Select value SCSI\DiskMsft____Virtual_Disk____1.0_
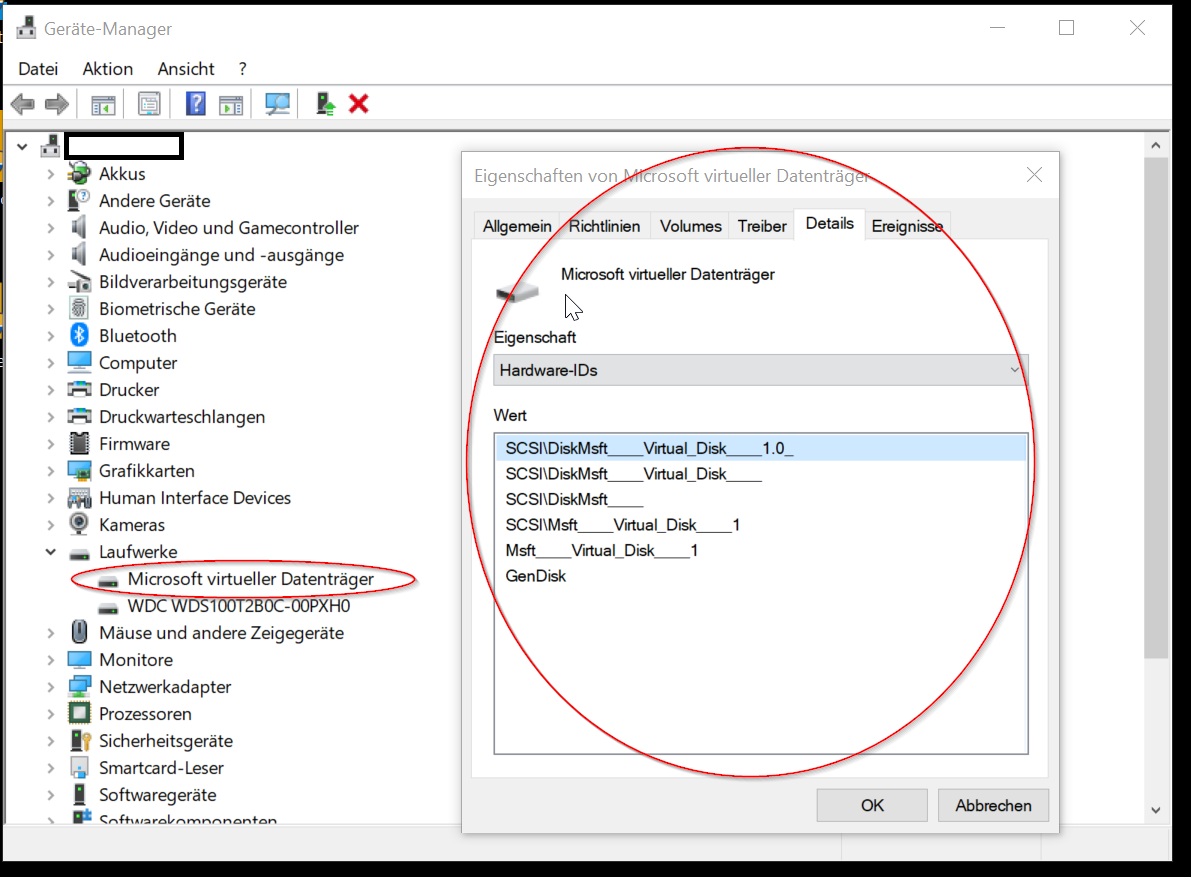This screenshot has height=877, width=1191. [760, 448]
